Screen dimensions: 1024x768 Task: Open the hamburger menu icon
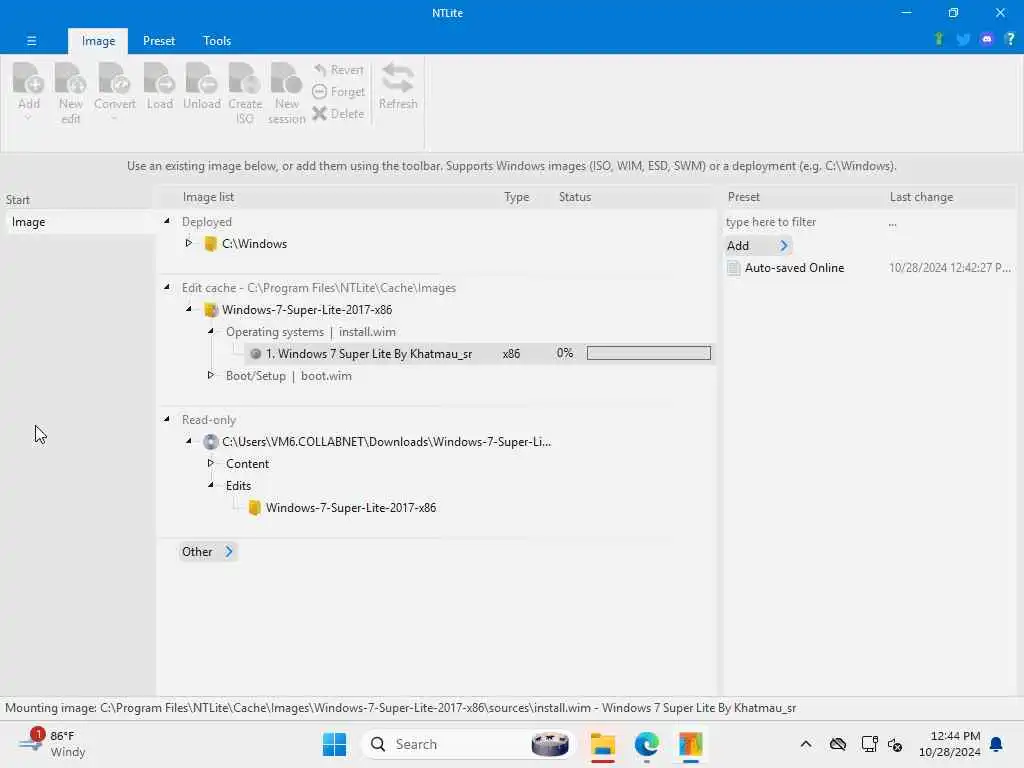[31, 40]
